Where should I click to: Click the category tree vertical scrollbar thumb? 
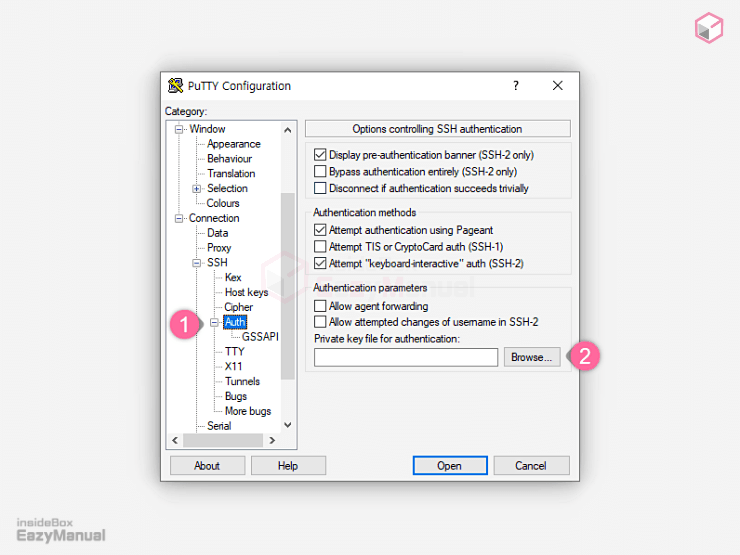point(288,286)
